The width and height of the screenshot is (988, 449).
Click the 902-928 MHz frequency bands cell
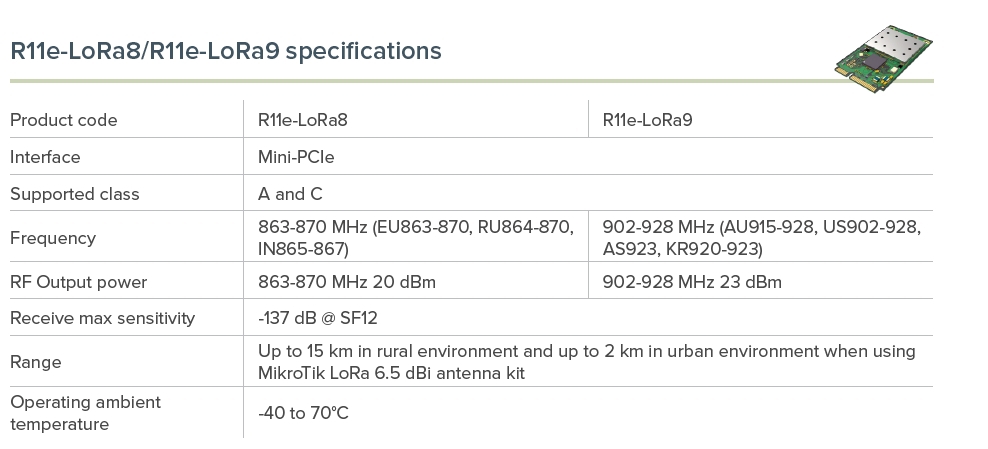pyautogui.click(x=761, y=238)
